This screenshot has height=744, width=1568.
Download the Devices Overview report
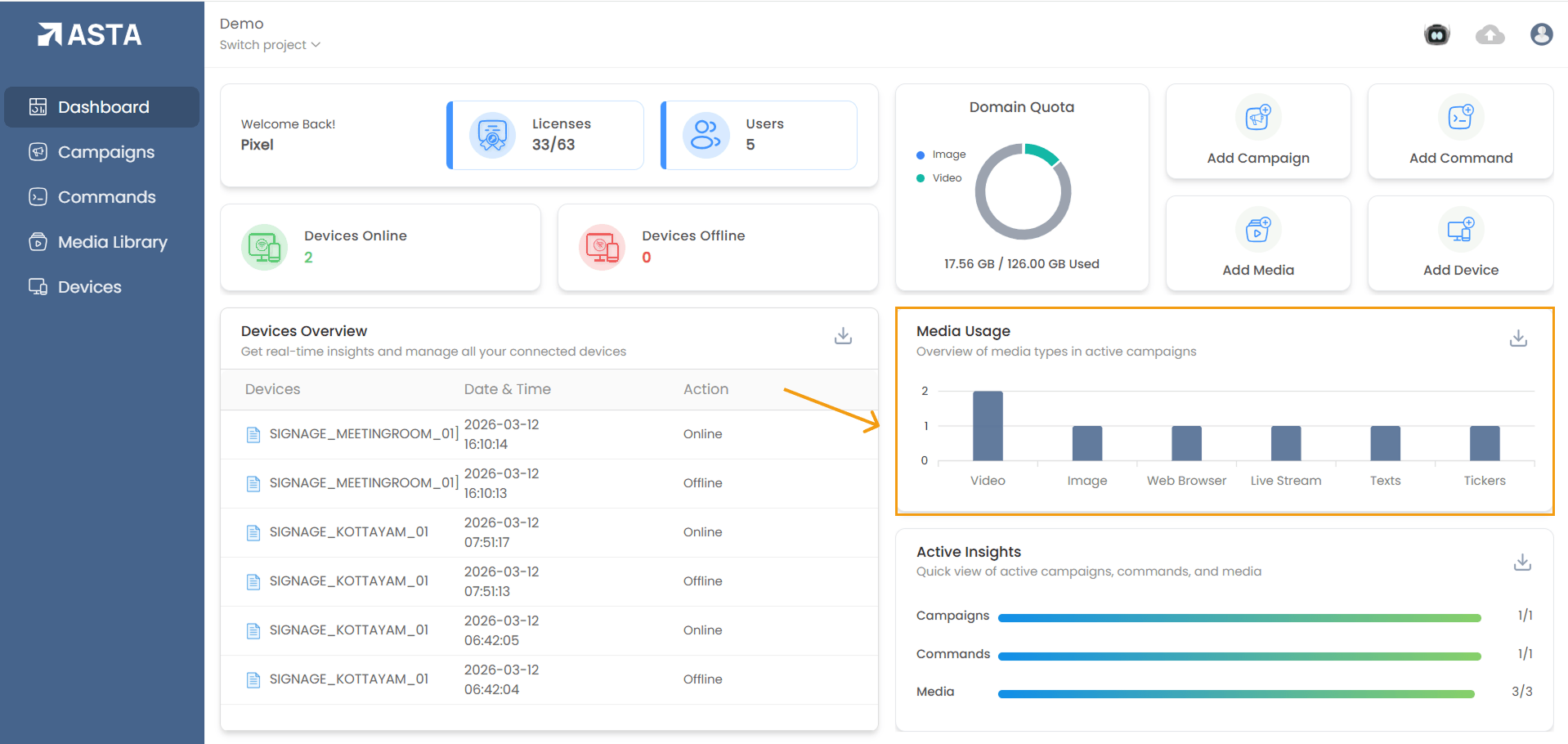[x=843, y=336]
